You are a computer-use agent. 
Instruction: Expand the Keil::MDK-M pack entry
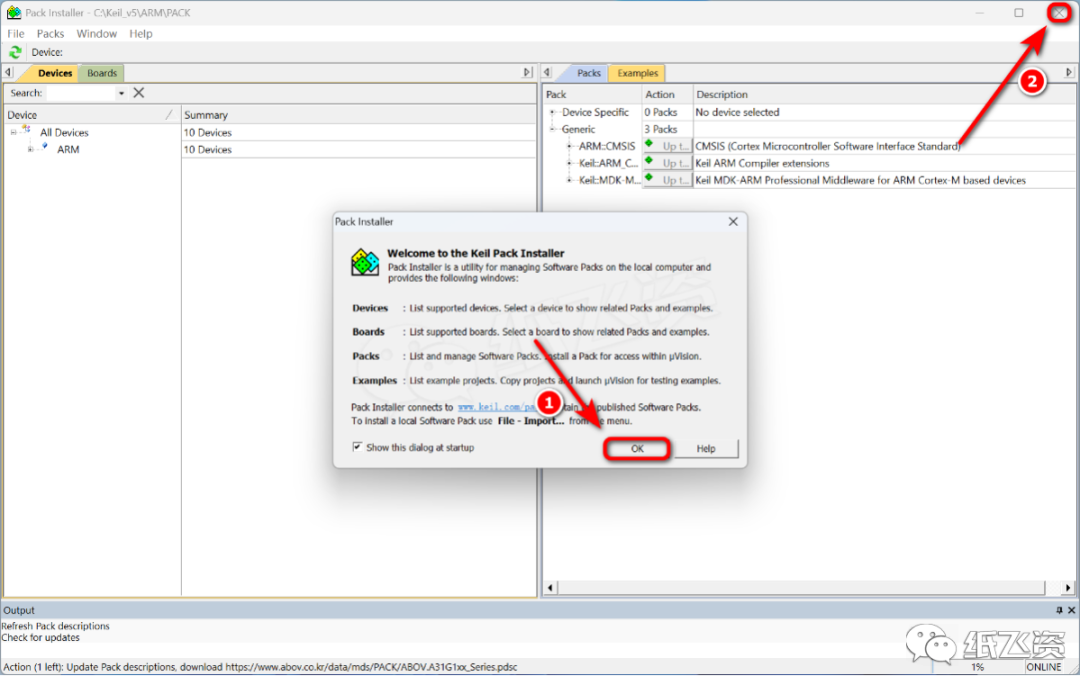(569, 181)
